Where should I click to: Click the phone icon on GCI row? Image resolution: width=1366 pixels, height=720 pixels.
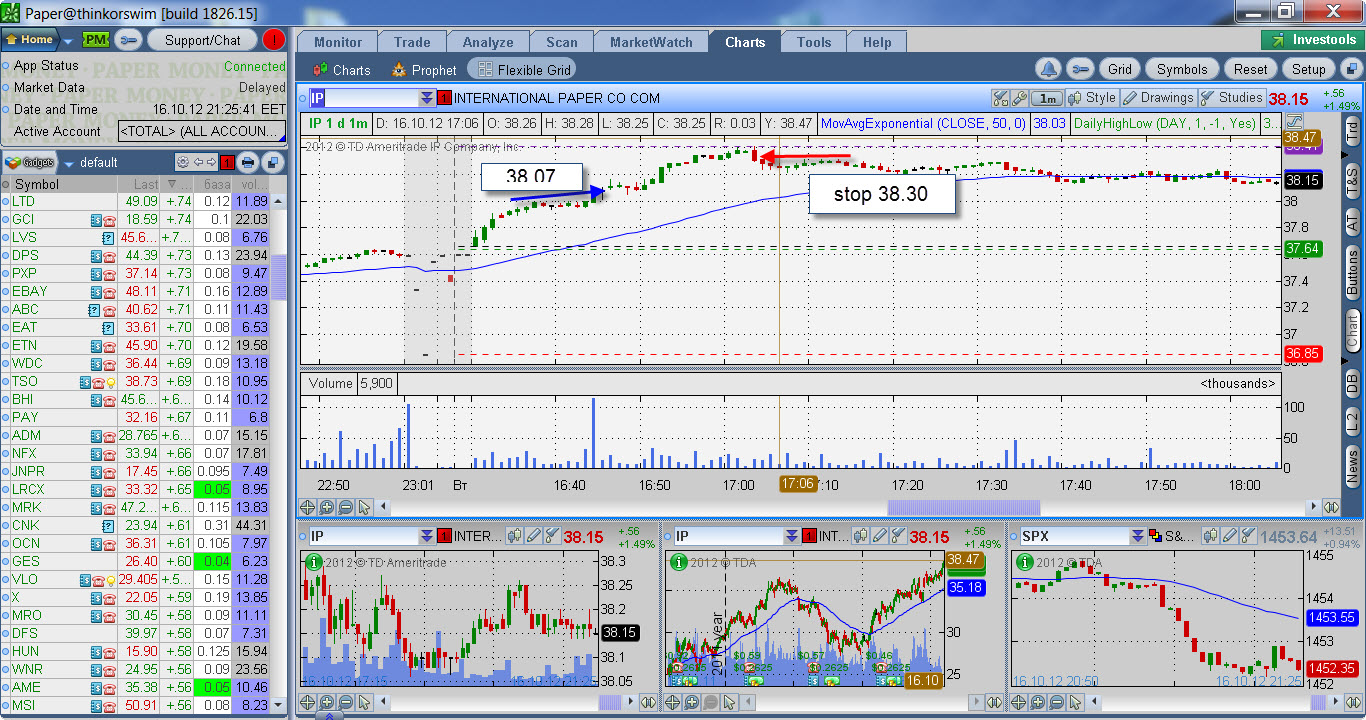[110, 219]
